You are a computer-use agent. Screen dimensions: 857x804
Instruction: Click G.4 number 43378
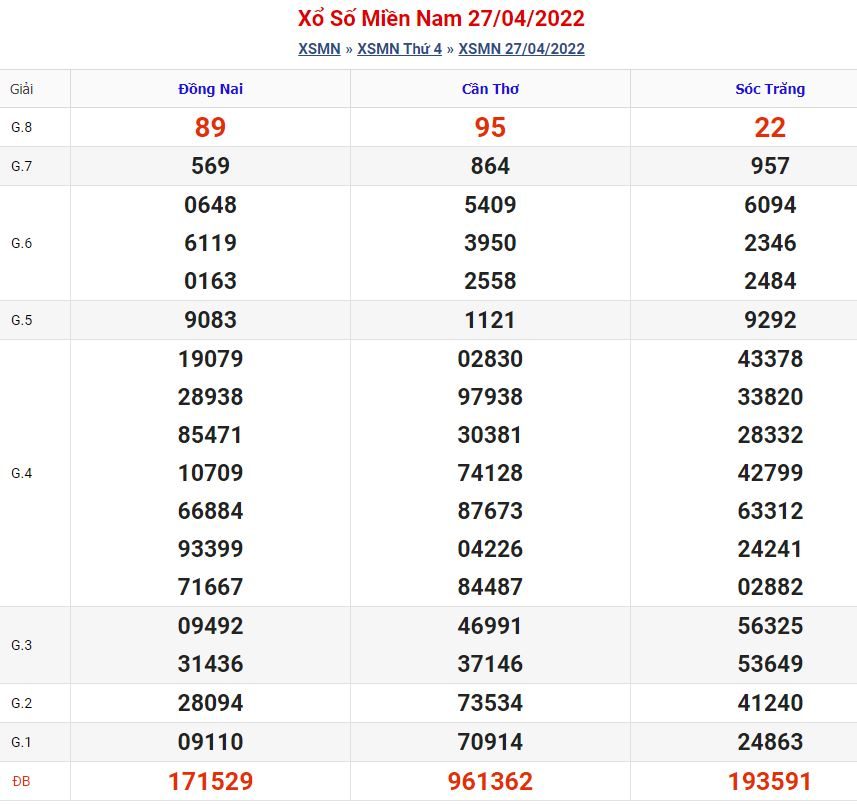pos(770,359)
